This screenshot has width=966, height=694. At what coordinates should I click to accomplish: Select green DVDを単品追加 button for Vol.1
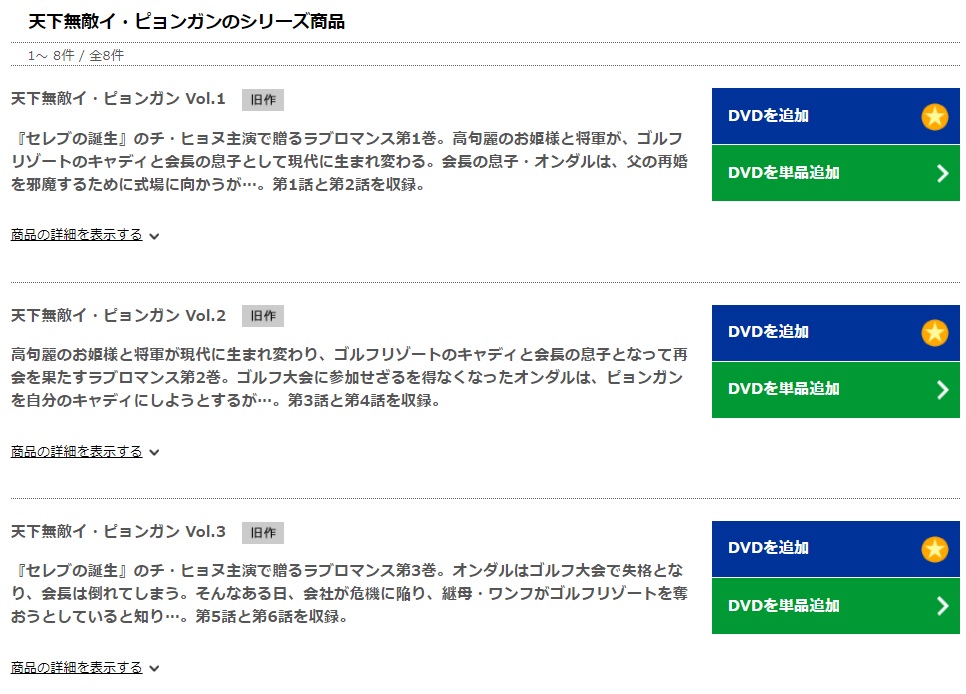835,173
